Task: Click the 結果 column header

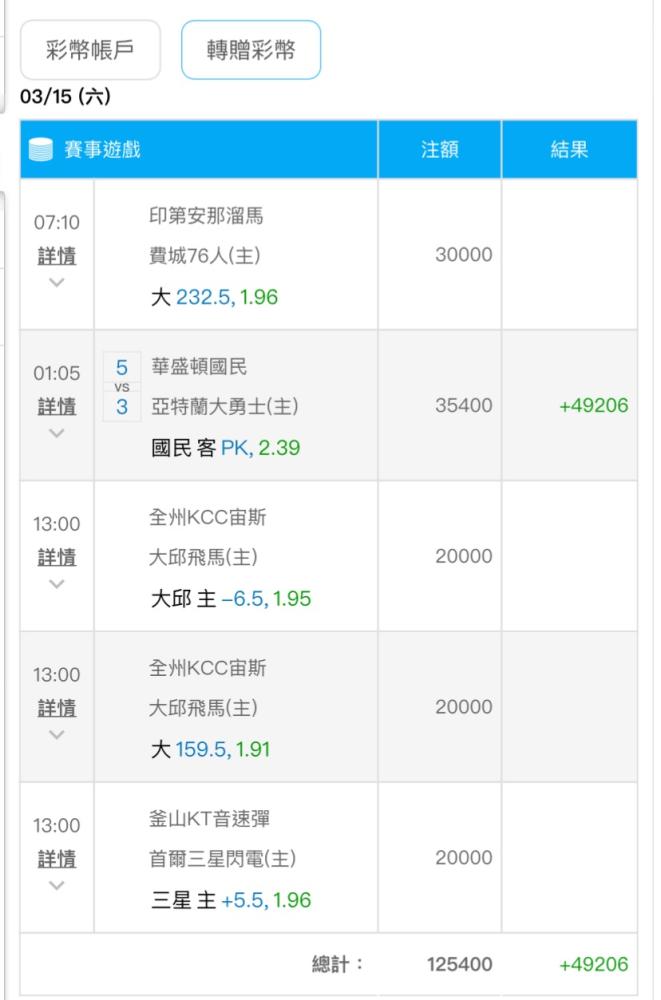Action: tap(569, 149)
